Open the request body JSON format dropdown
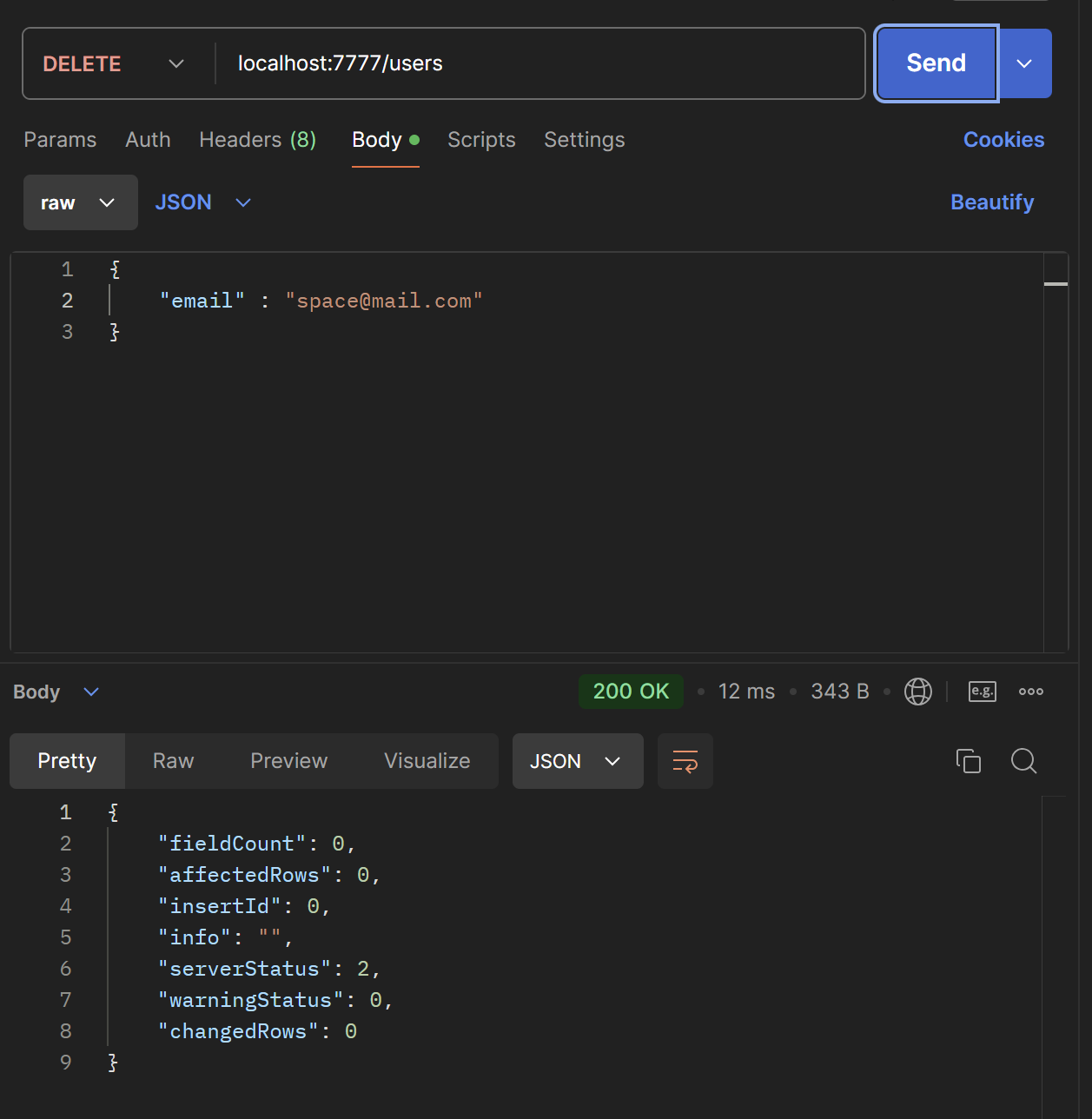Viewport: 1092px width, 1119px height. coord(202,202)
